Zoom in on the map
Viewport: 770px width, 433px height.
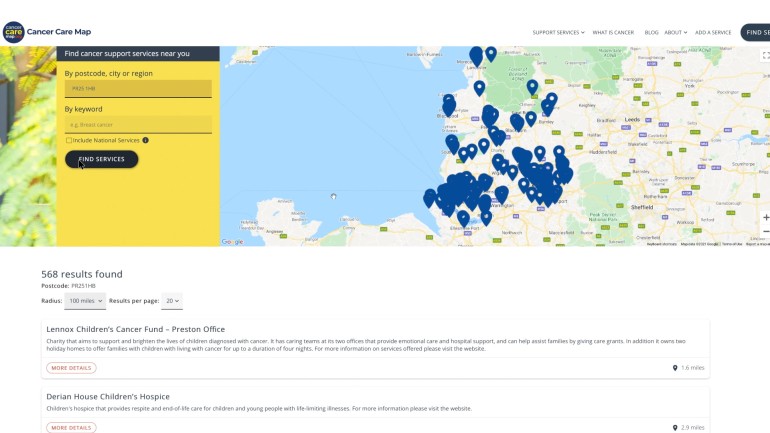coord(766,217)
